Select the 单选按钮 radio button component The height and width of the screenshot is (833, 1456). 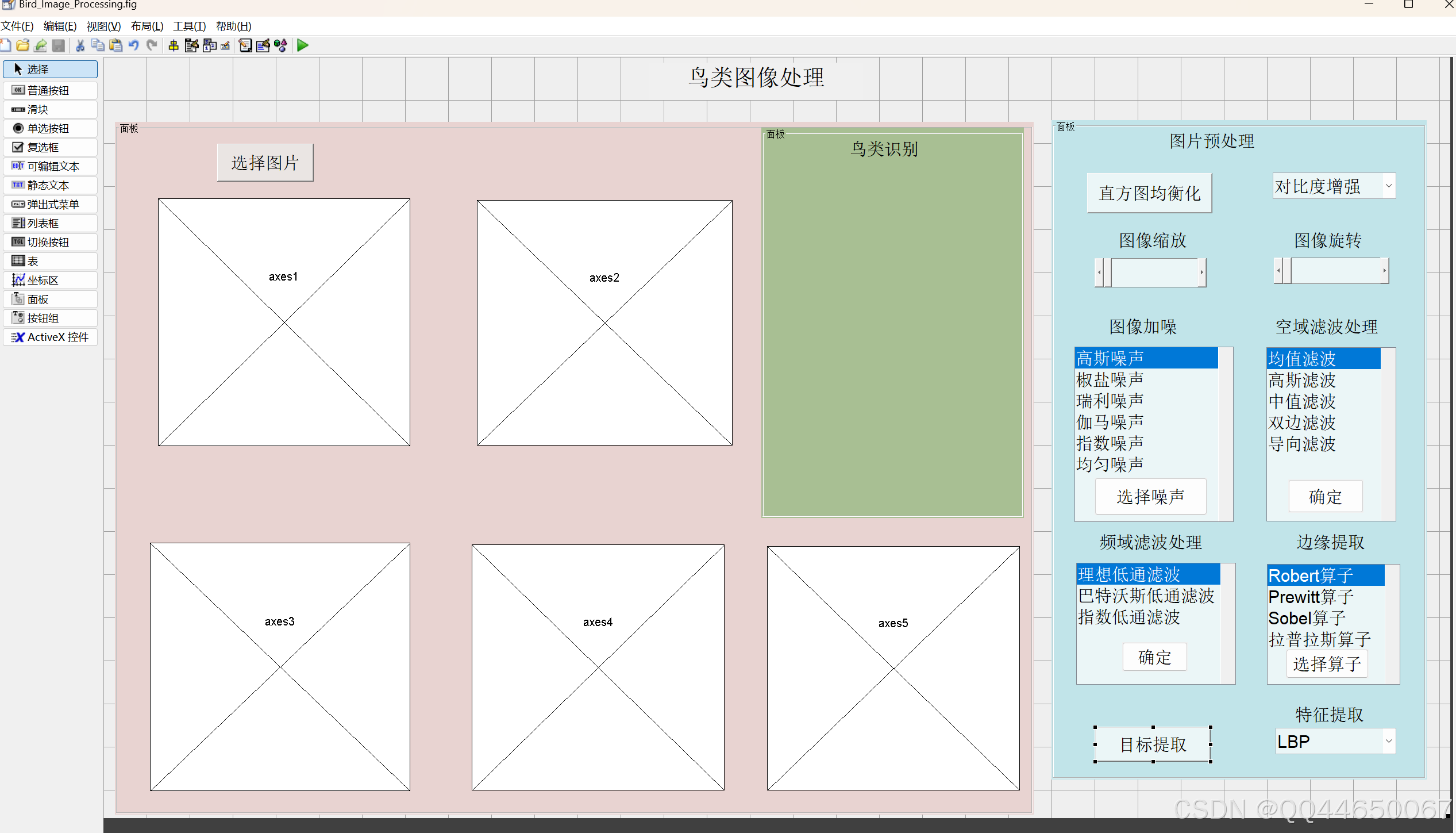tap(50, 128)
